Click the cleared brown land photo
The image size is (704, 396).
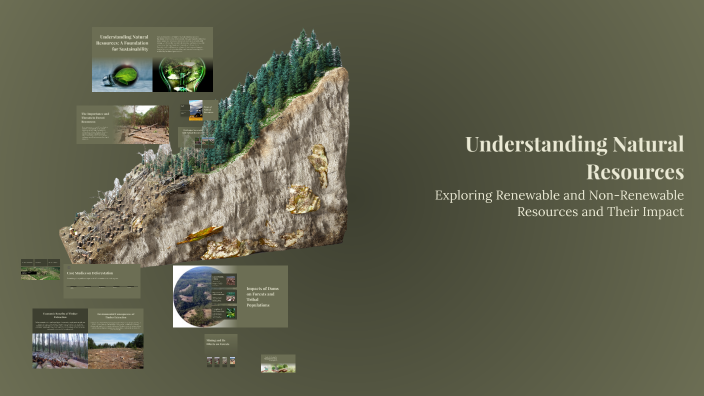pyautogui.click(x=116, y=351)
